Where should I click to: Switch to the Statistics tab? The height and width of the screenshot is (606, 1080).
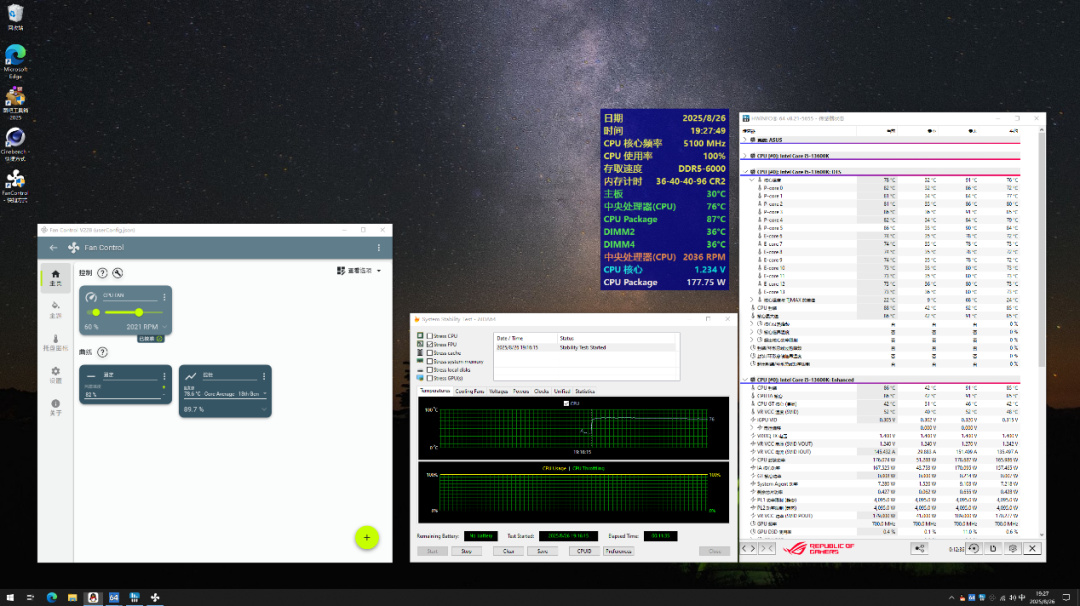point(585,391)
